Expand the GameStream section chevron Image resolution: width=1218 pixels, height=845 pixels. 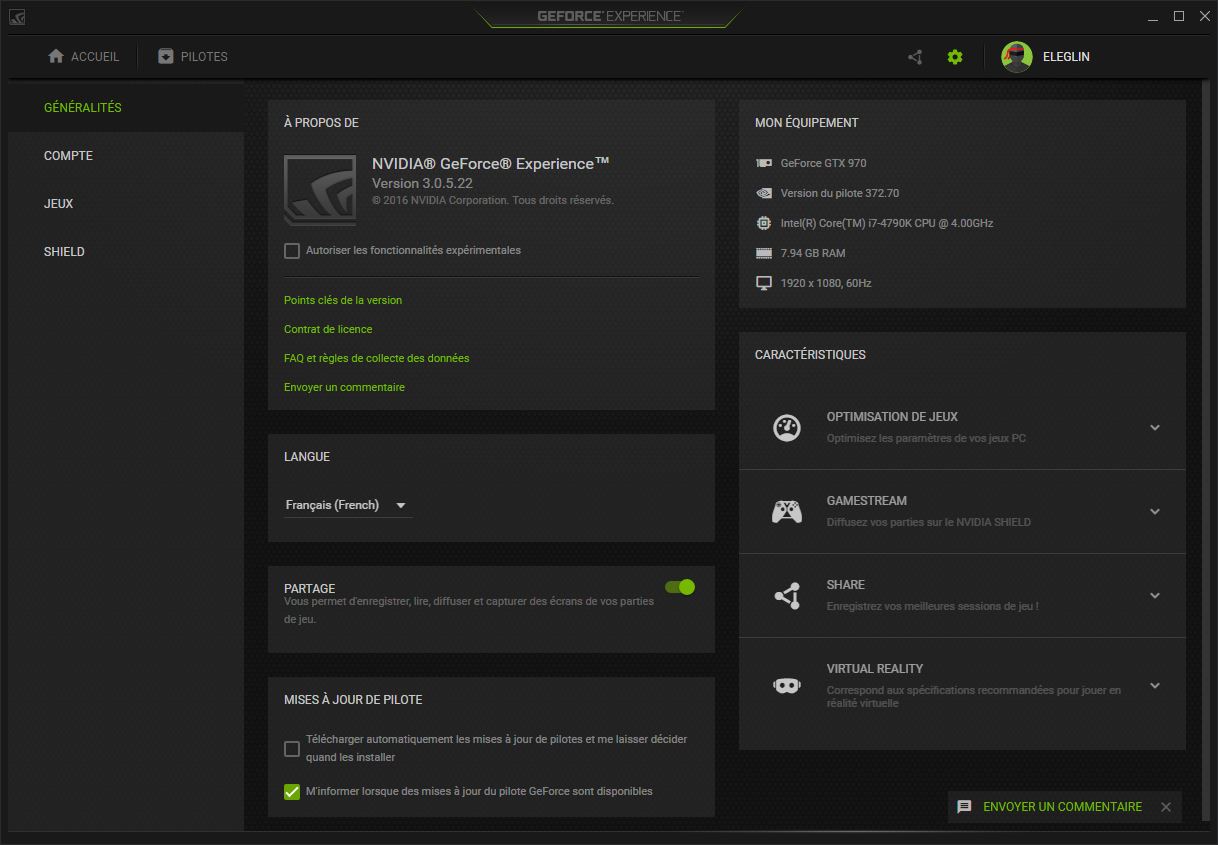coord(1155,511)
